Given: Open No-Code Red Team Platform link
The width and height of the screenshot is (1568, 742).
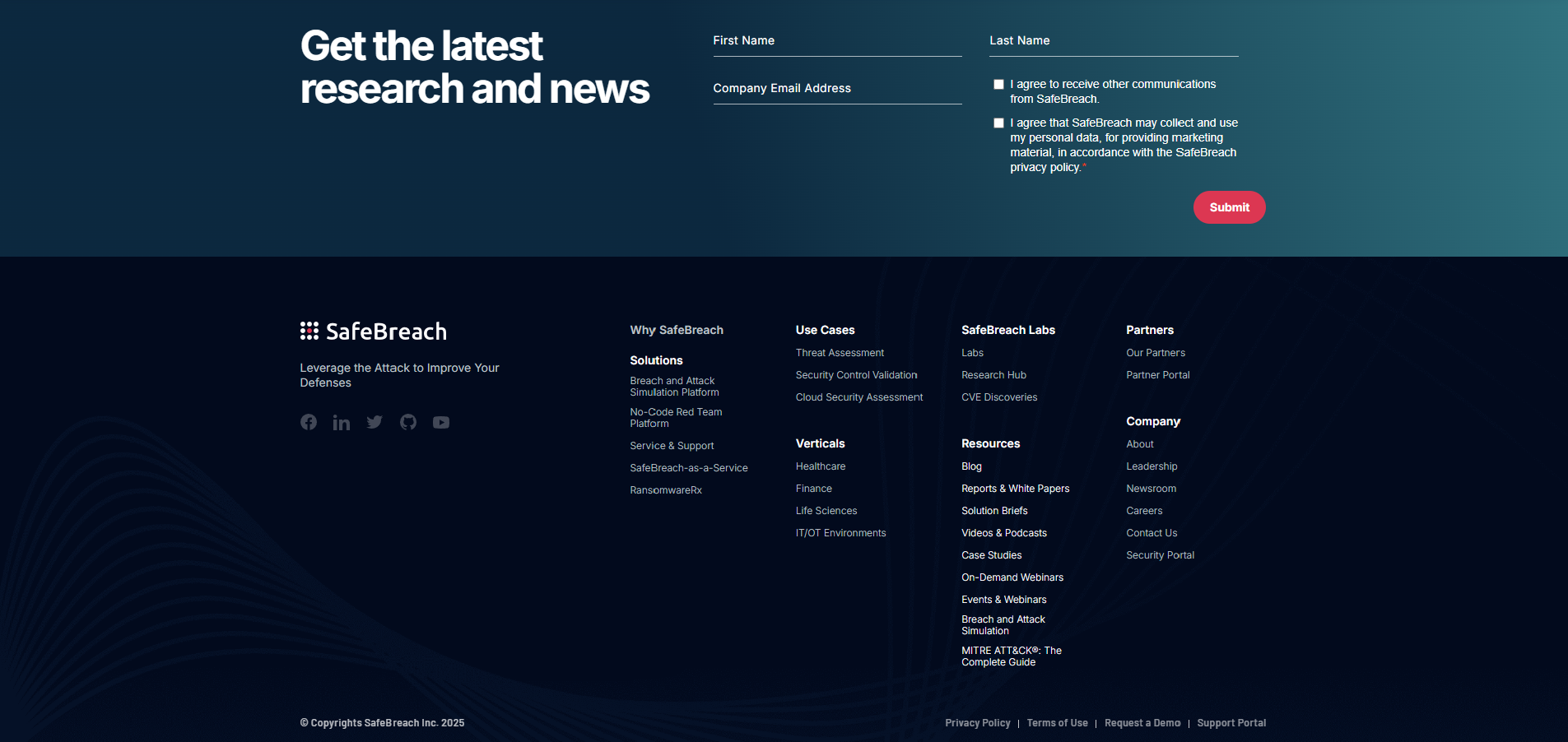Looking at the screenshot, I should coord(677,418).
